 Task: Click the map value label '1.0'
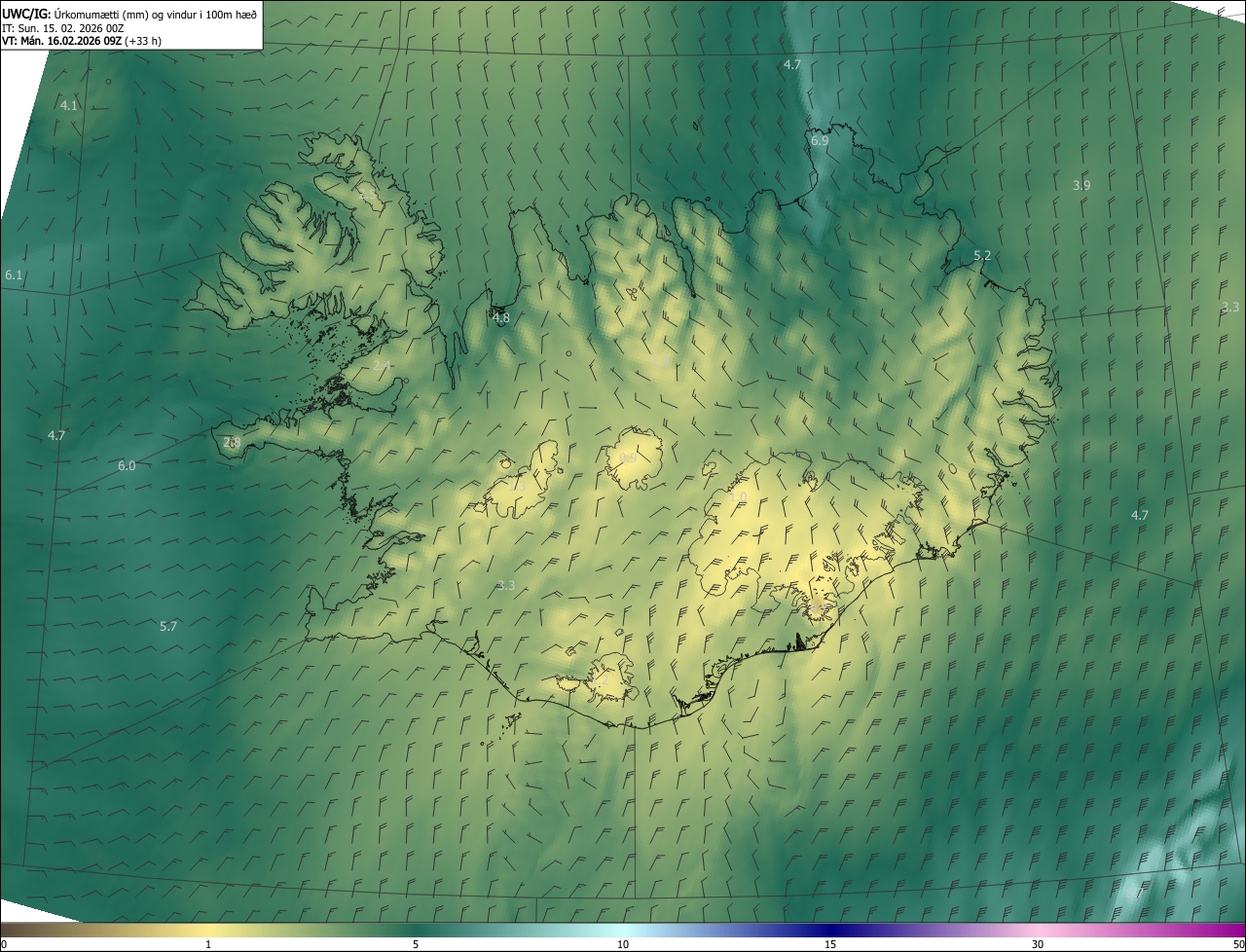(x=738, y=496)
